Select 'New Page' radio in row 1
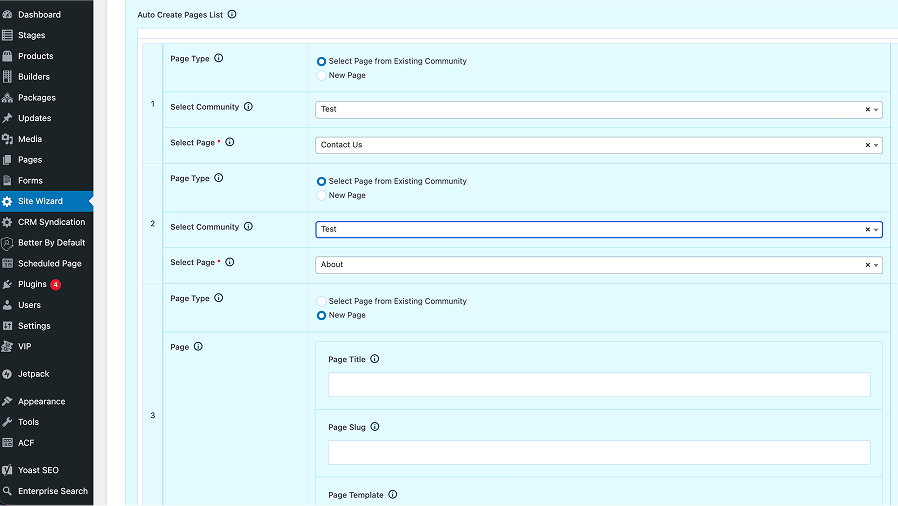Viewport: 898px width, 506px height. pos(321,76)
